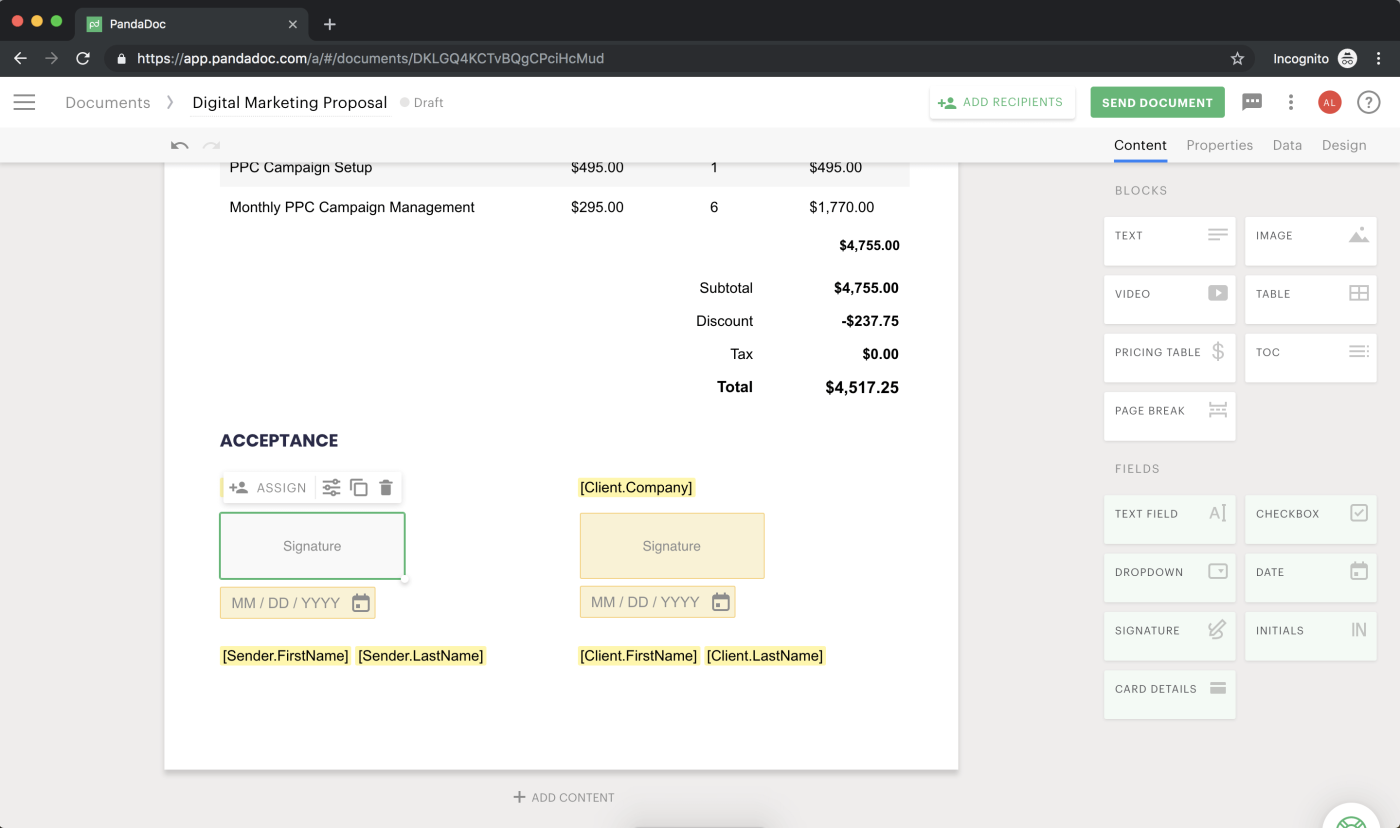The height and width of the screenshot is (828, 1400).
Task: Click the Incognito indicator icon
Action: [x=1347, y=58]
